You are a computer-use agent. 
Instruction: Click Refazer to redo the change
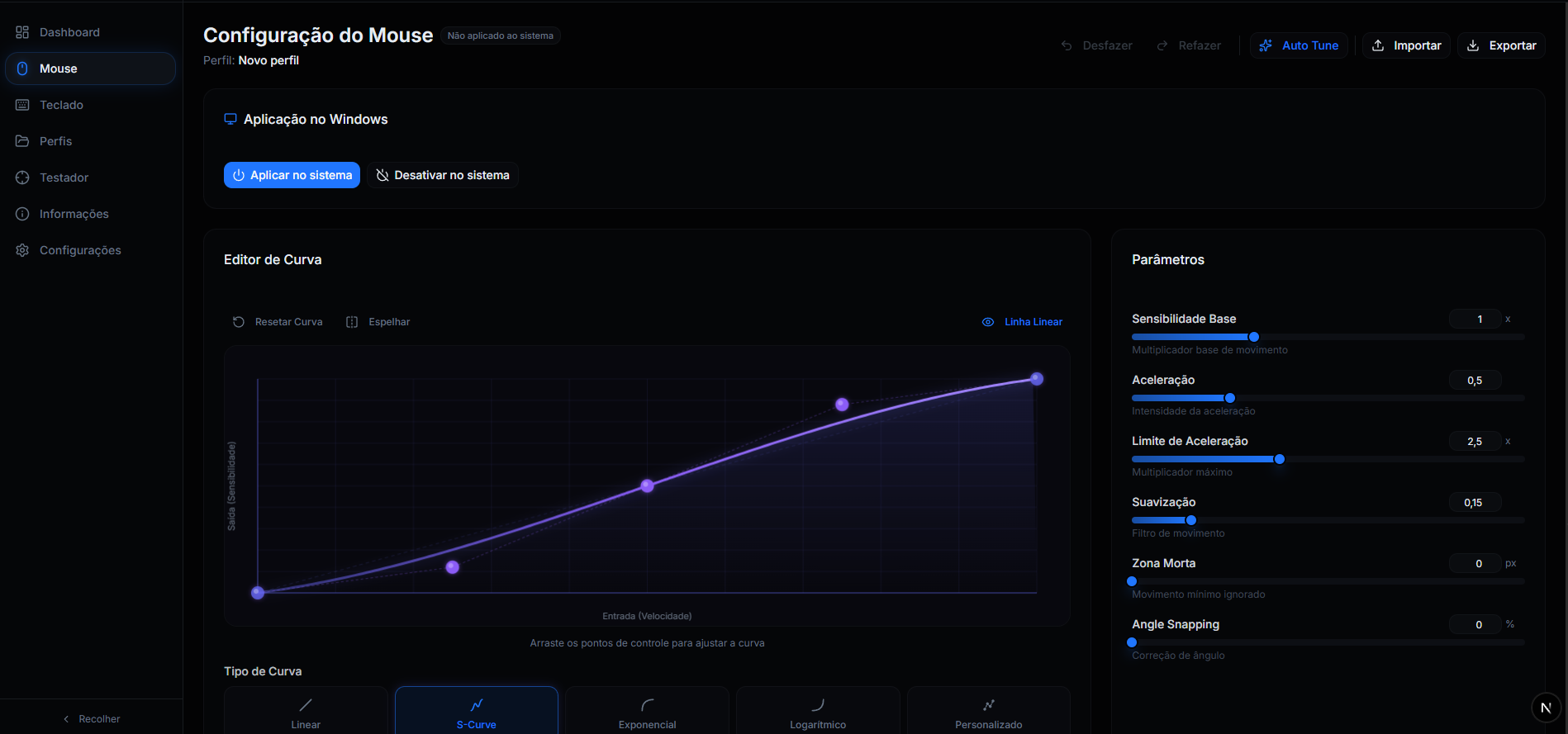[x=1189, y=45]
